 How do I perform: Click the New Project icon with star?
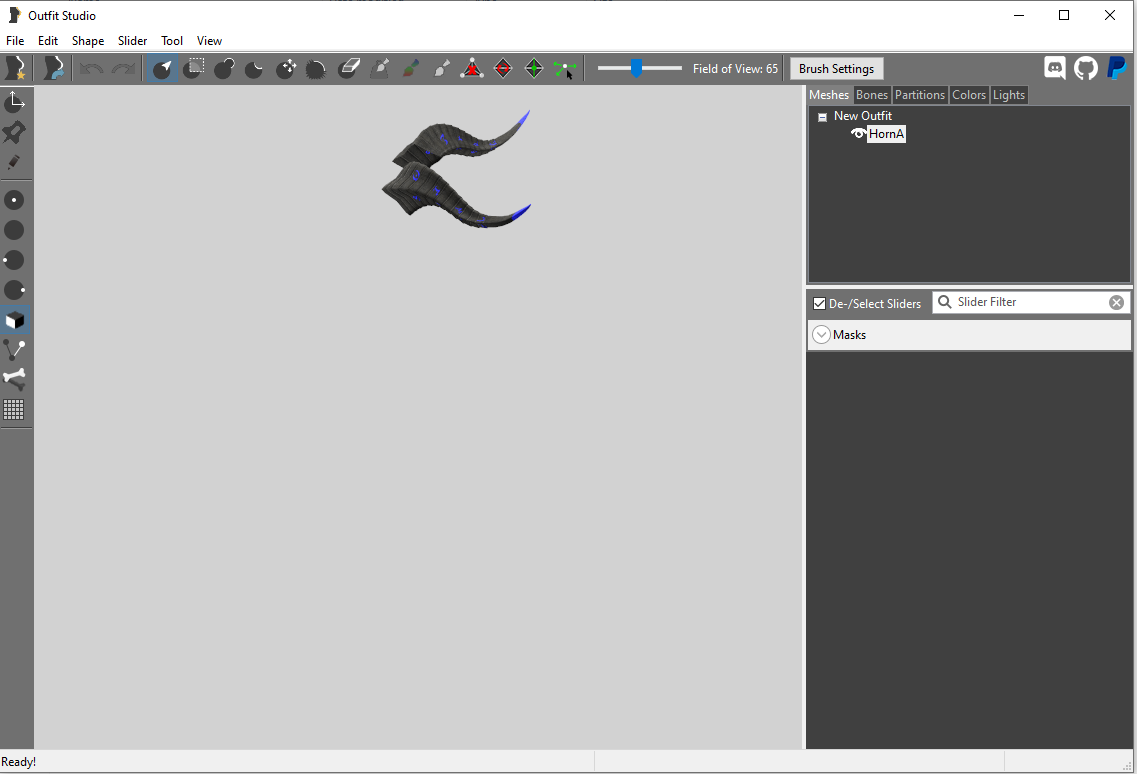pos(16,68)
